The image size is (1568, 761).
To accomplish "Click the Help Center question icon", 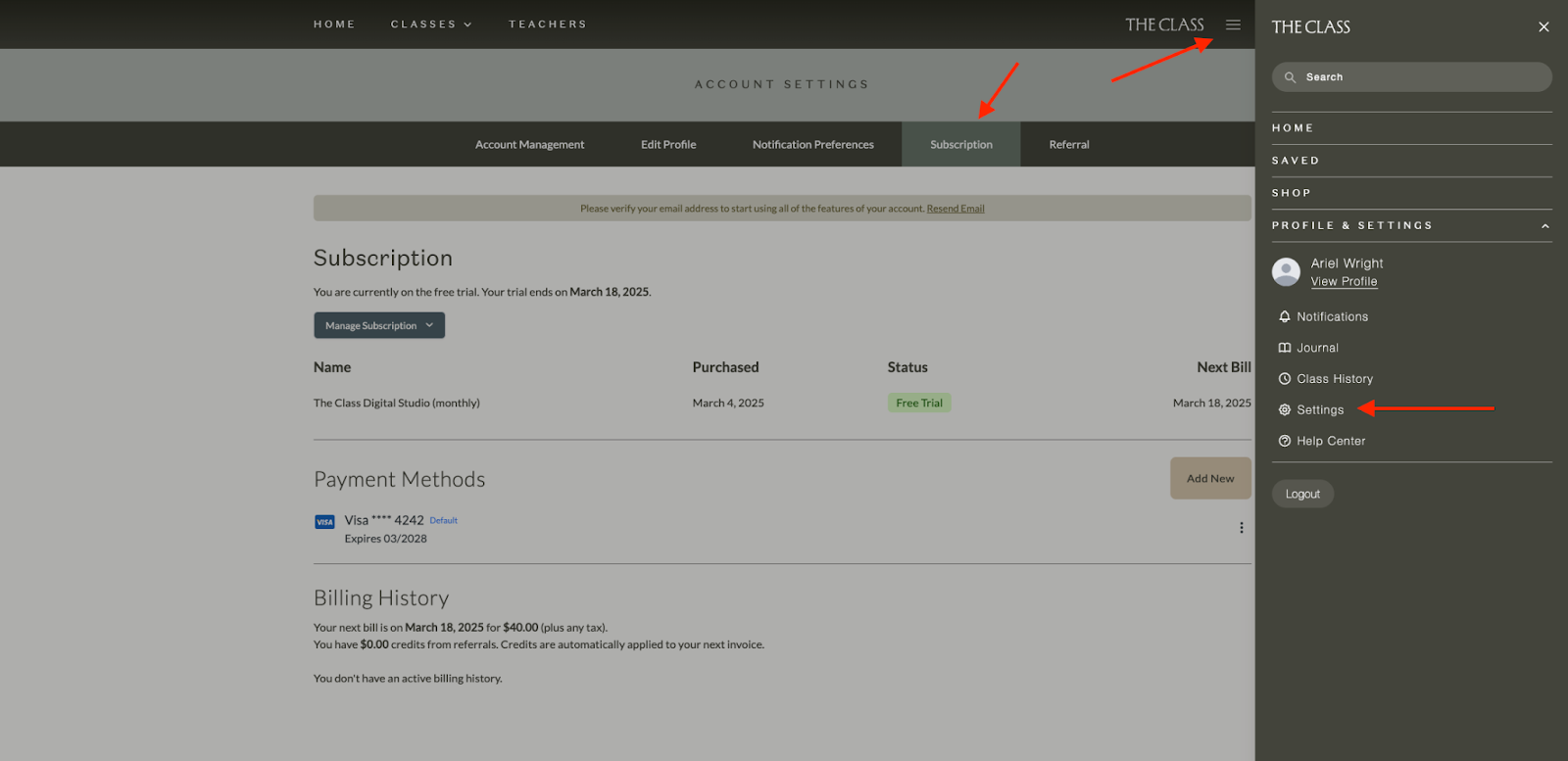I will coord(1284,442).
